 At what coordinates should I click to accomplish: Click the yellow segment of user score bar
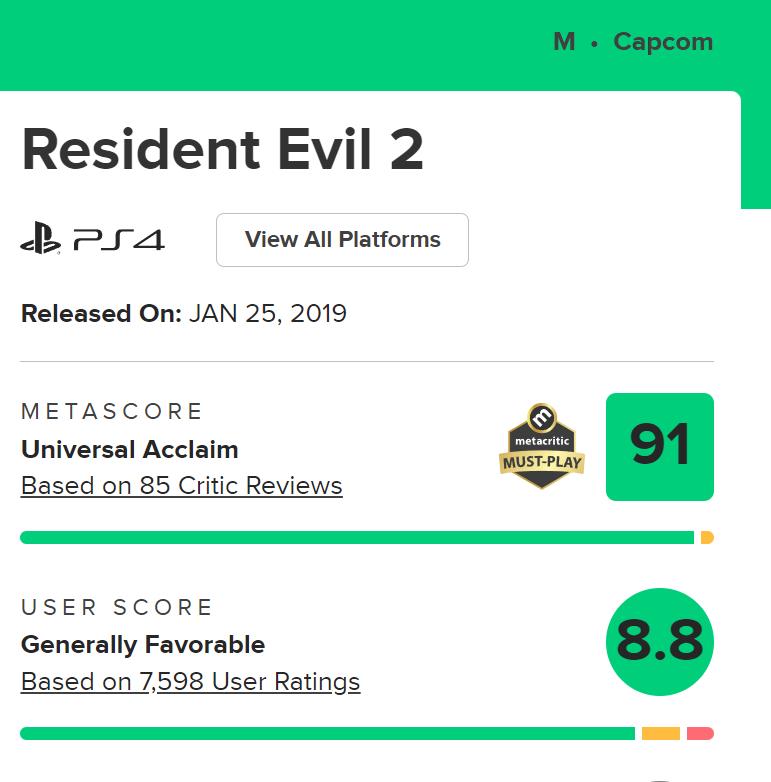coord(661,734)
